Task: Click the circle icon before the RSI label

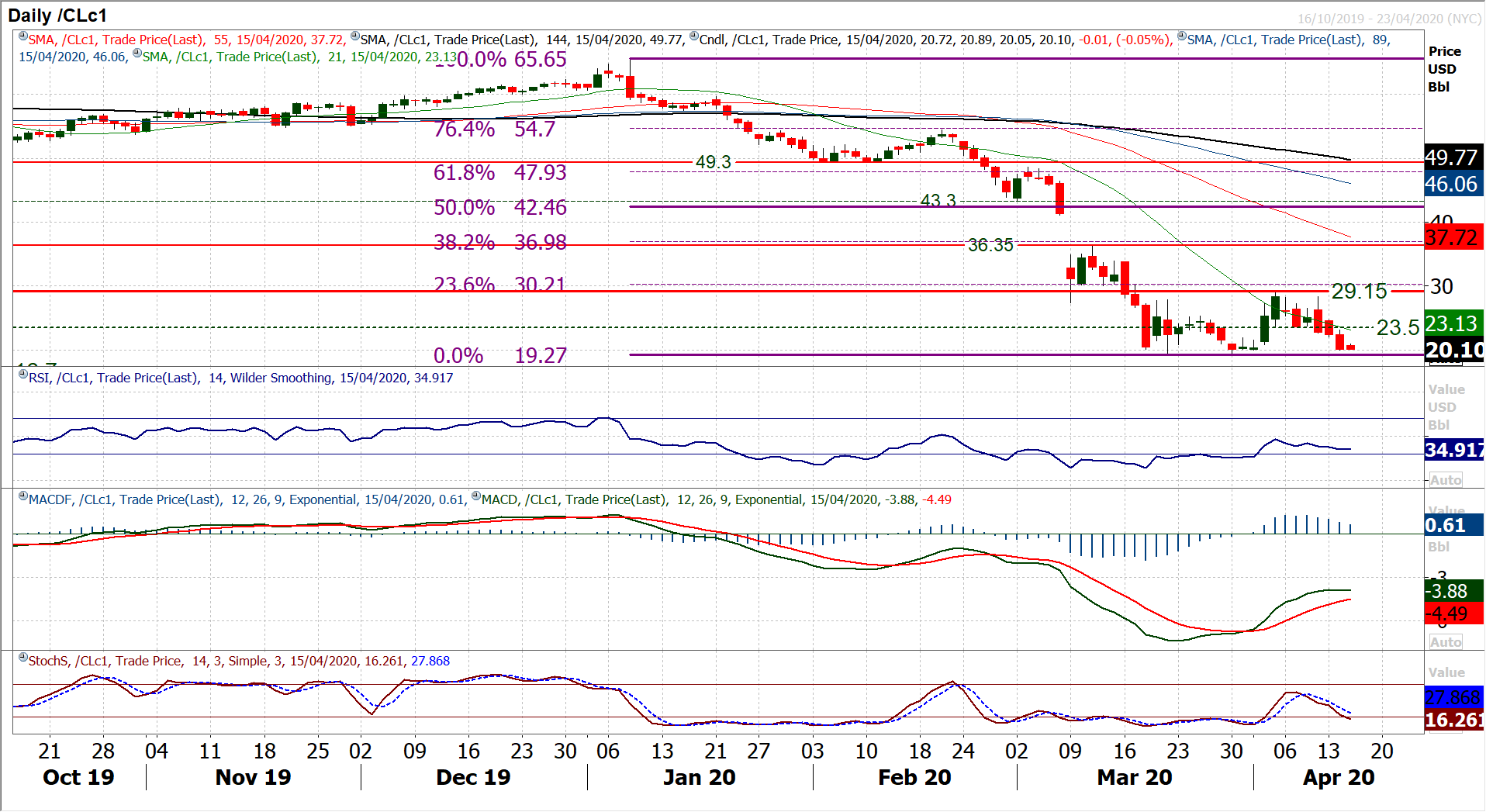Action: (23, 375)
